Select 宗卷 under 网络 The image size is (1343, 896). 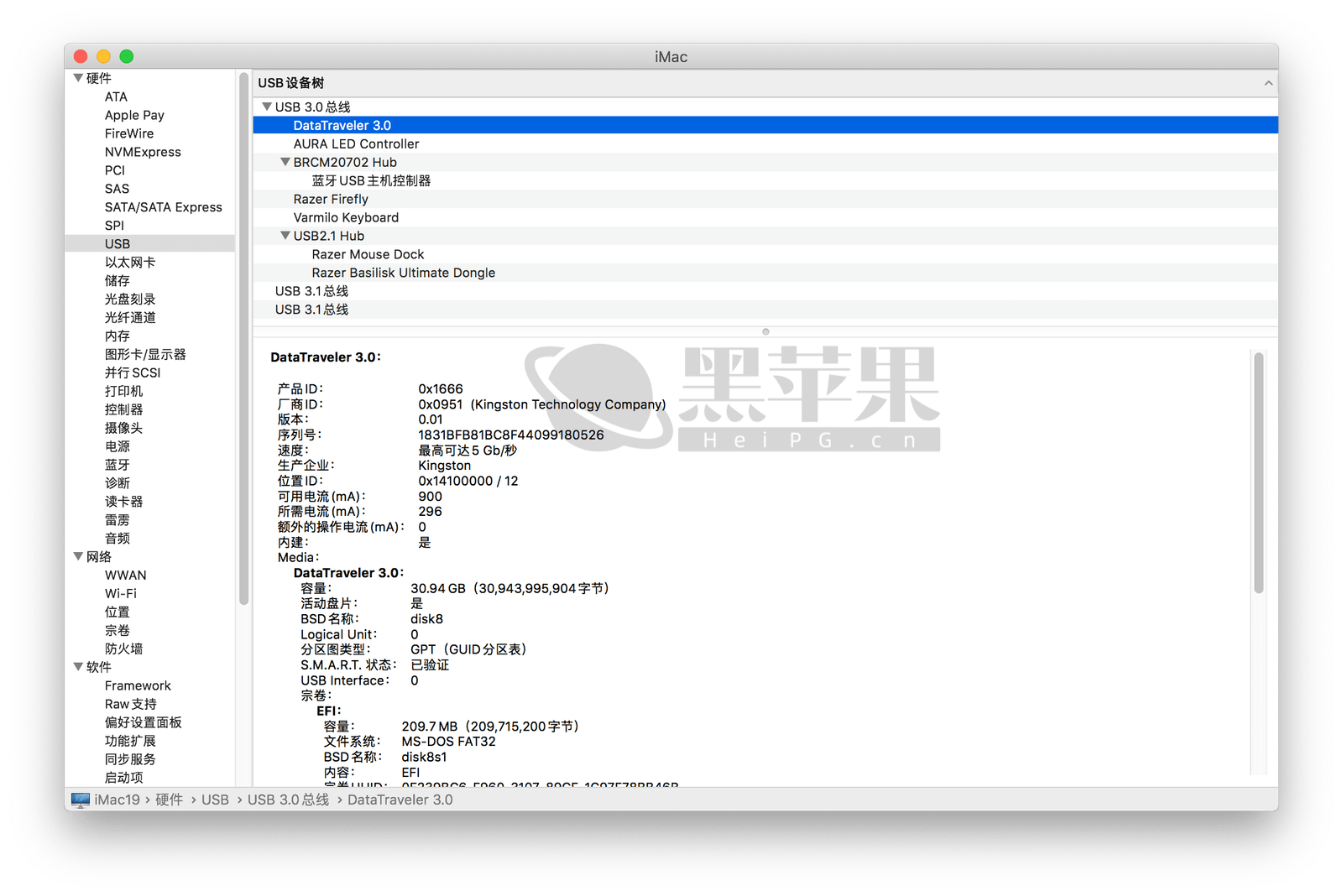click(118, 631)
